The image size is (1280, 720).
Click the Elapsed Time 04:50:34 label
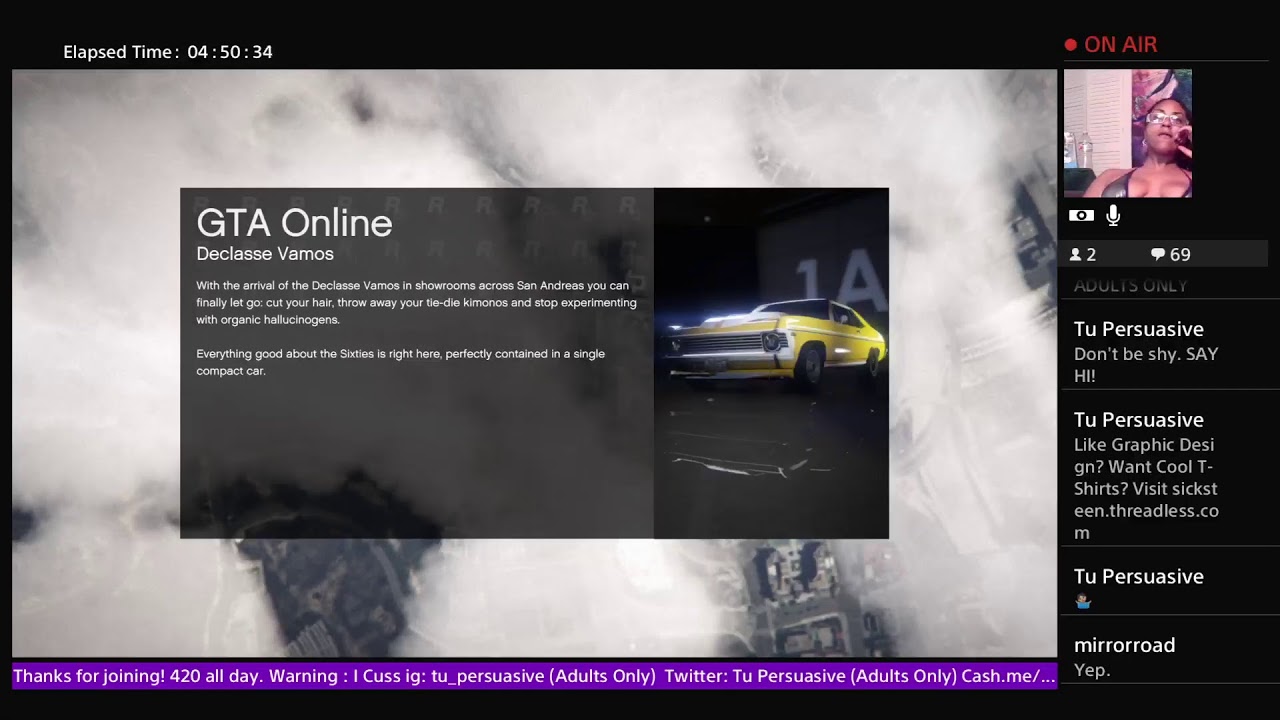[168, 52]
